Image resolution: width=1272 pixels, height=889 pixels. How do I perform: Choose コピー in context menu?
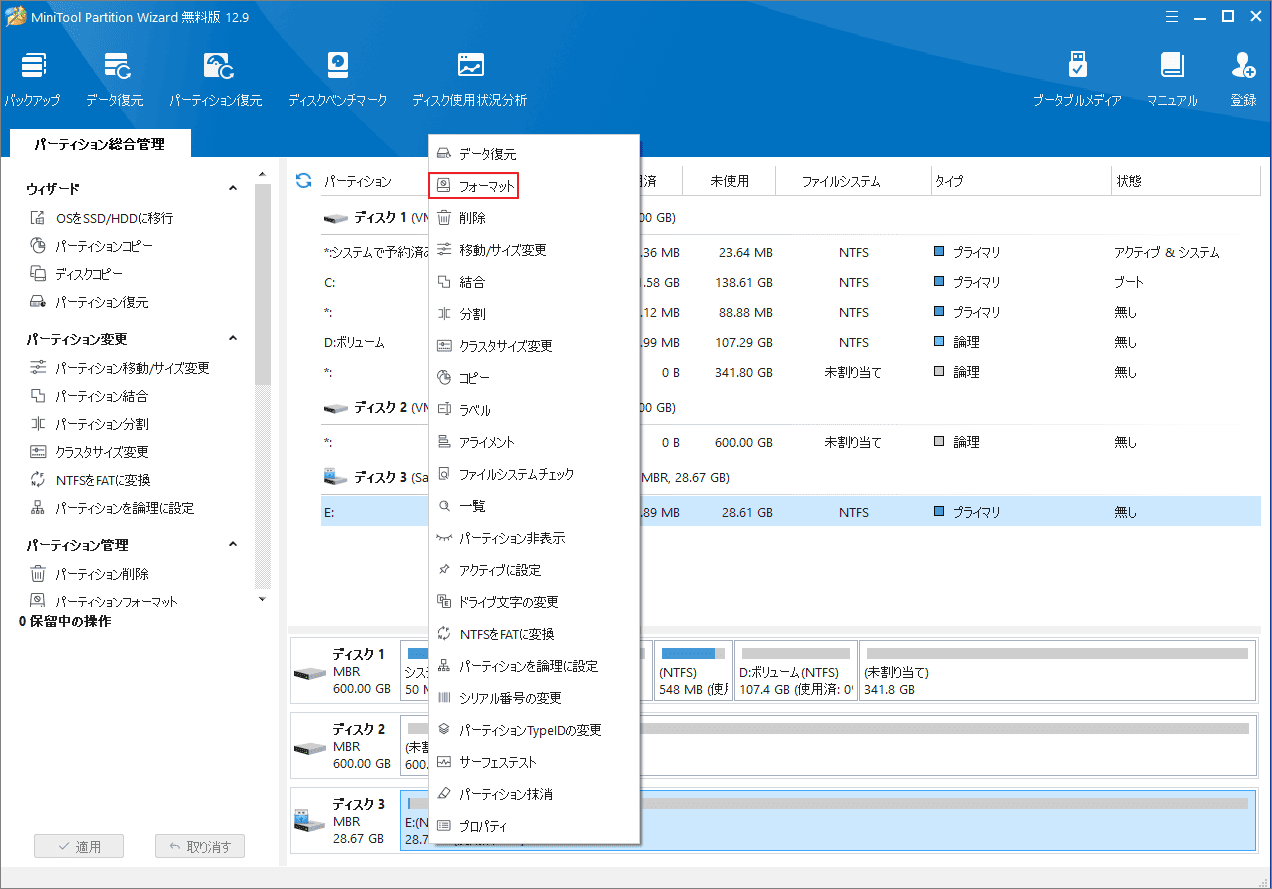(x=534, y=378)
